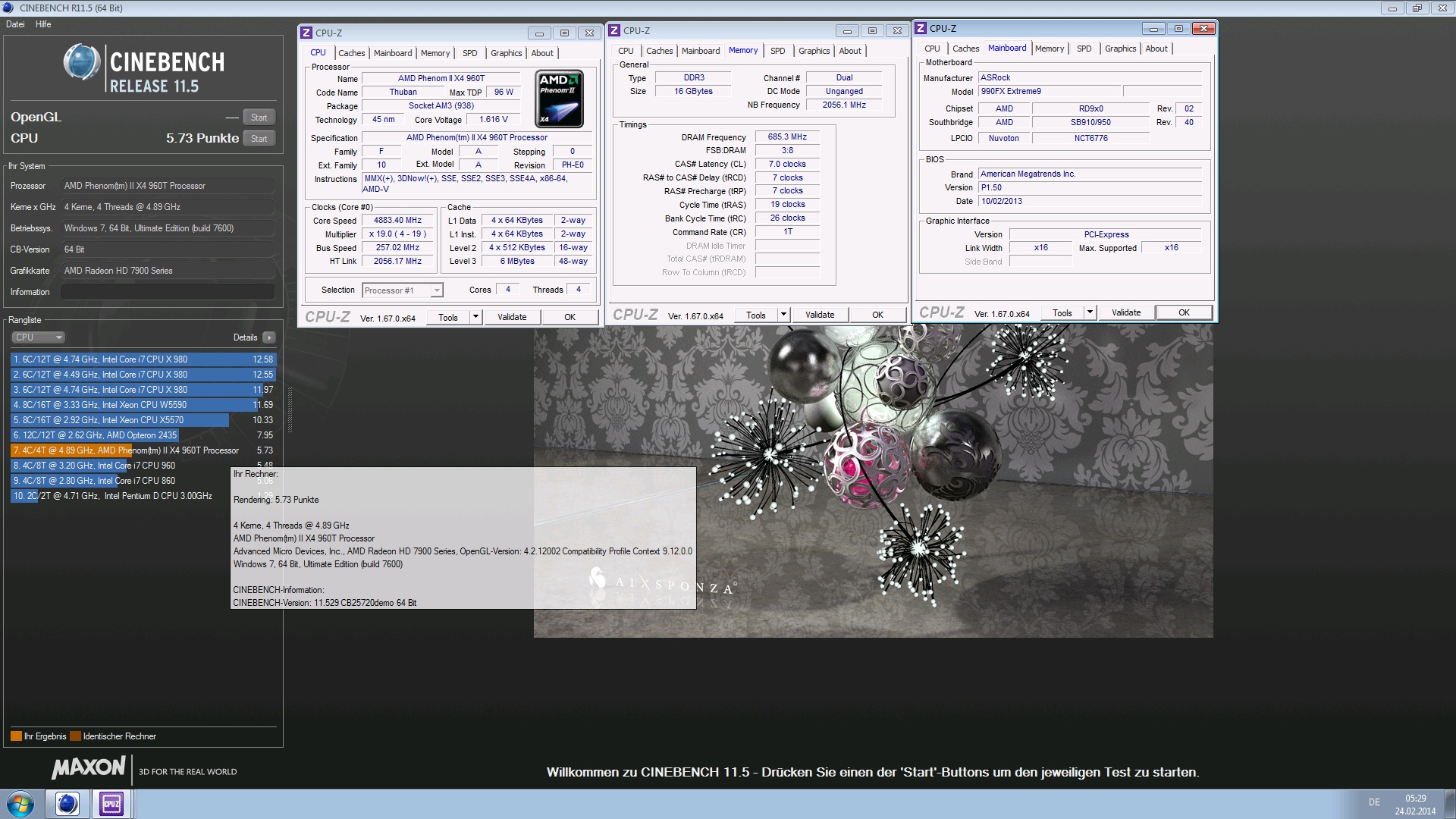Screen dimensions: 1456x819
Task: Click the DRAM Frequency 685.3 MHz value
Action: coord(787,137)
